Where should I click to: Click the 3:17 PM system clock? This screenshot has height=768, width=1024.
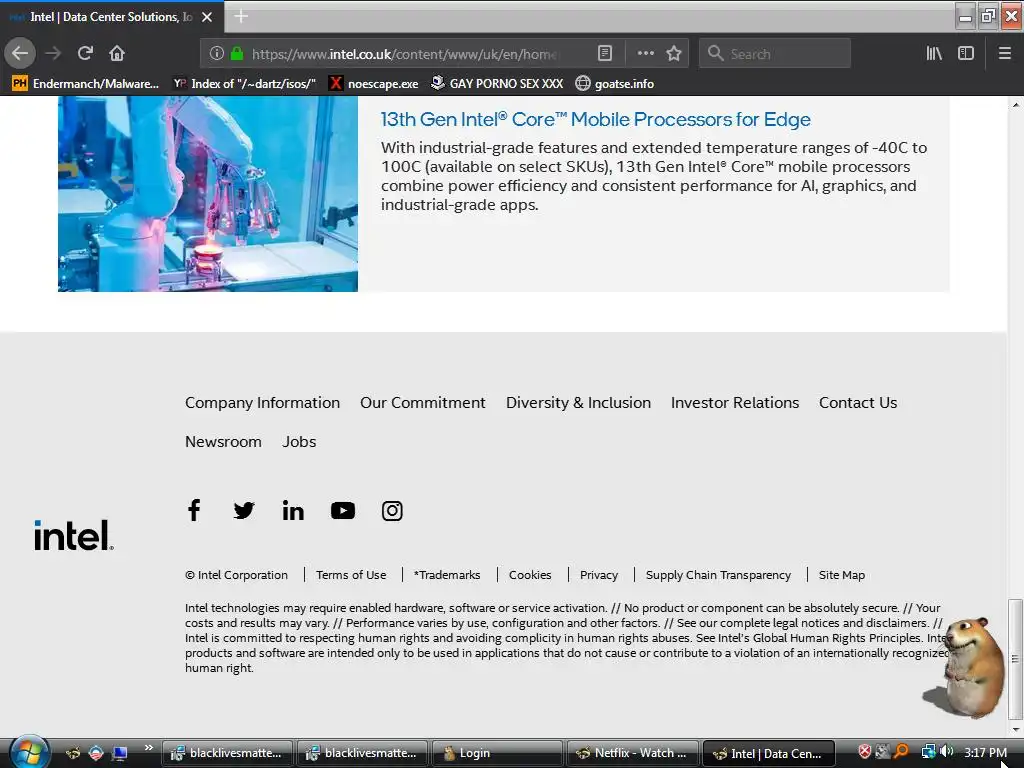(985, 752)
